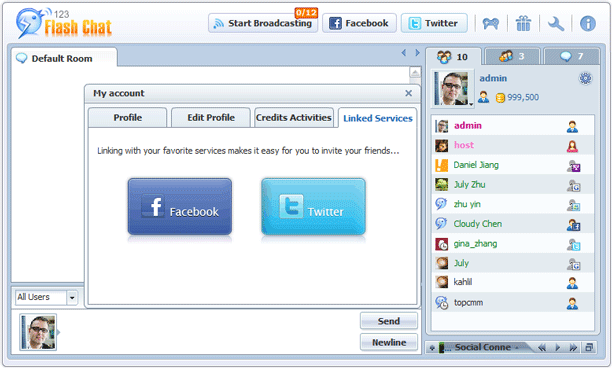Click the rewind button in media bar
Viewport: 612px width, 368px height.
(542, 347)
